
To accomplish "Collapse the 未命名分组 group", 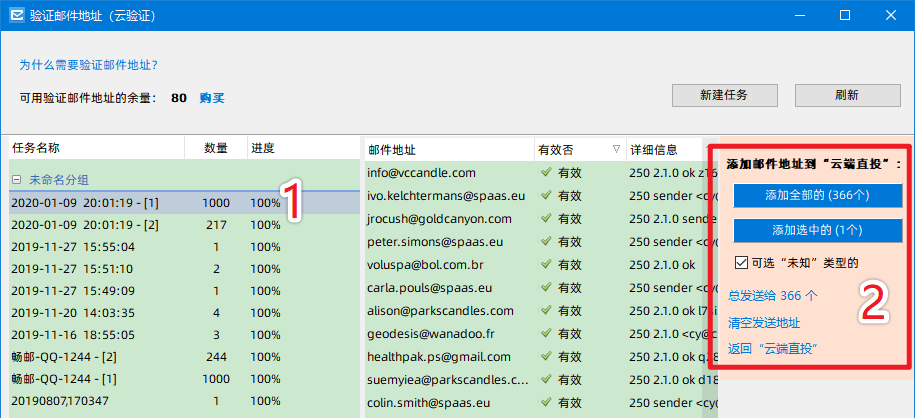I will coord(17,180).
